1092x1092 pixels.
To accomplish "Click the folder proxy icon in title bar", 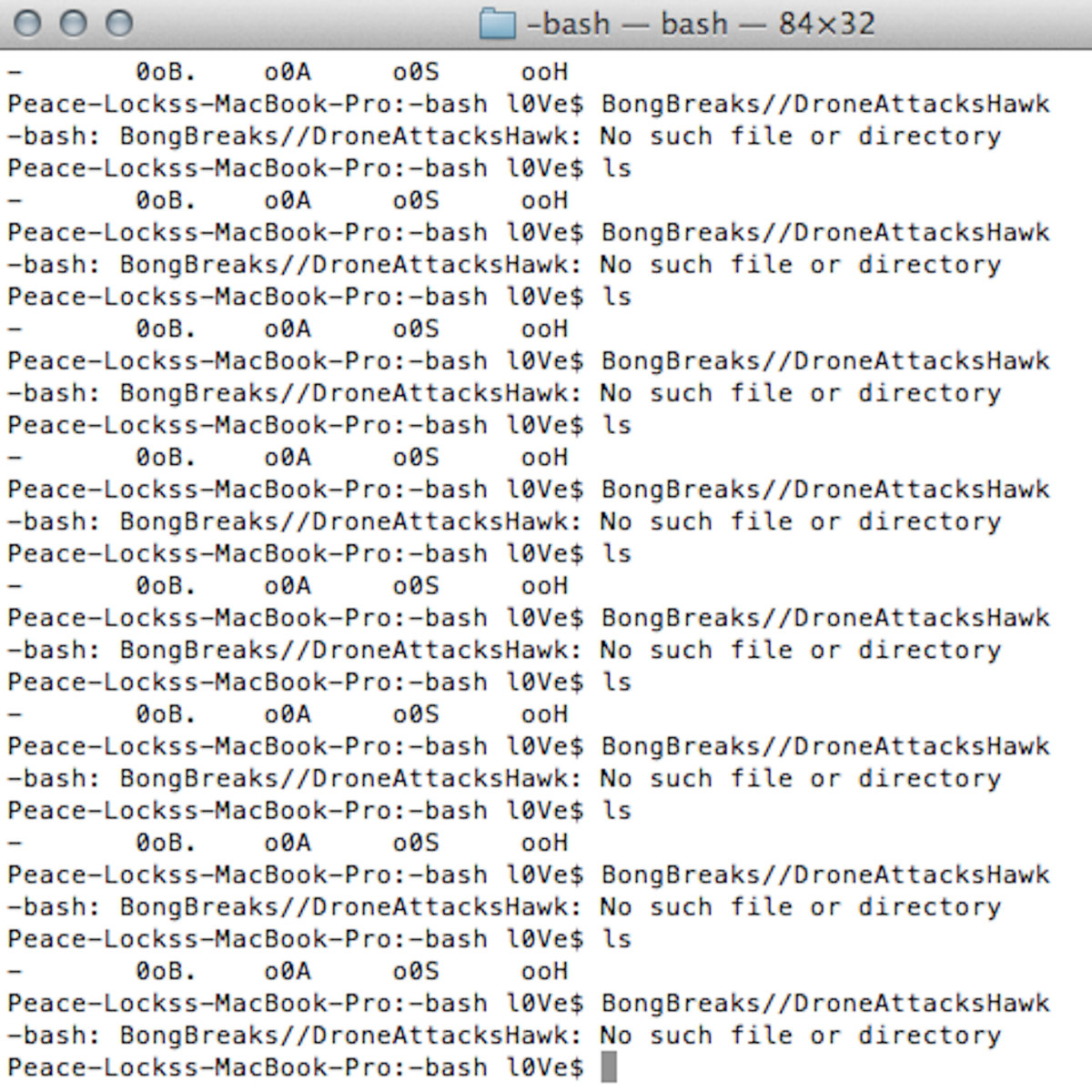I will 497,24.
